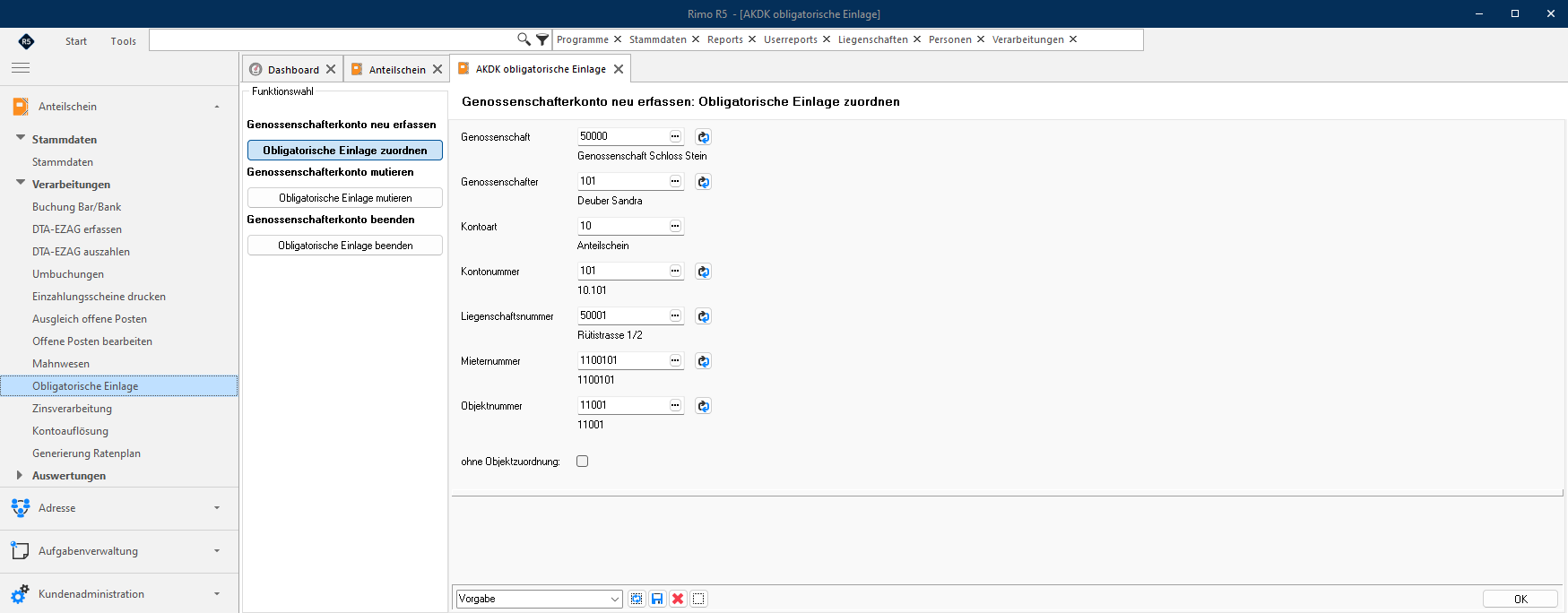Click refresh icon next to Genossenschafter field
1568x613 pixels.
(704, 182)
